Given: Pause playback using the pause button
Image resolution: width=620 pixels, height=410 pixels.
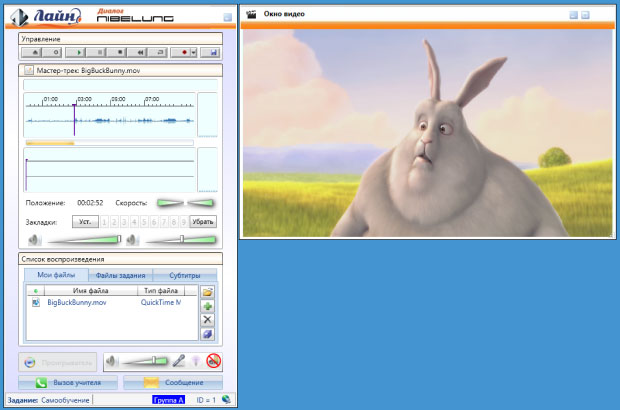Looking at the screenshot, I should pos(96,53).
